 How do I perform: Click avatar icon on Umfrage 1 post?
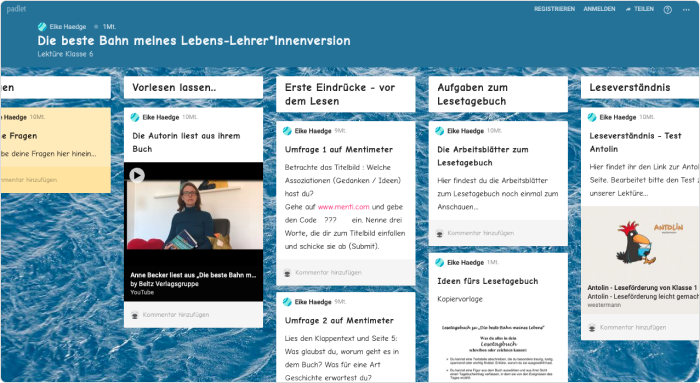click(287, 131)
